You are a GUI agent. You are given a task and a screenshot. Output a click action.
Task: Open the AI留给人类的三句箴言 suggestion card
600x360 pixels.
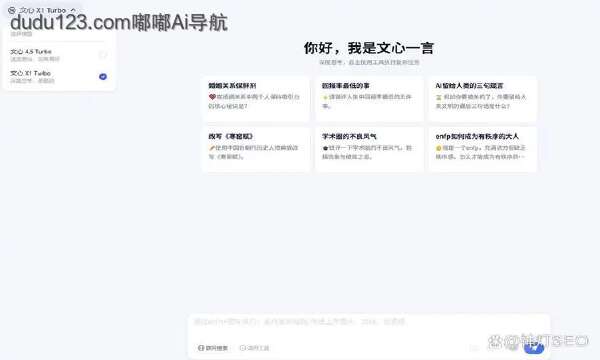[x=483, y=99]
